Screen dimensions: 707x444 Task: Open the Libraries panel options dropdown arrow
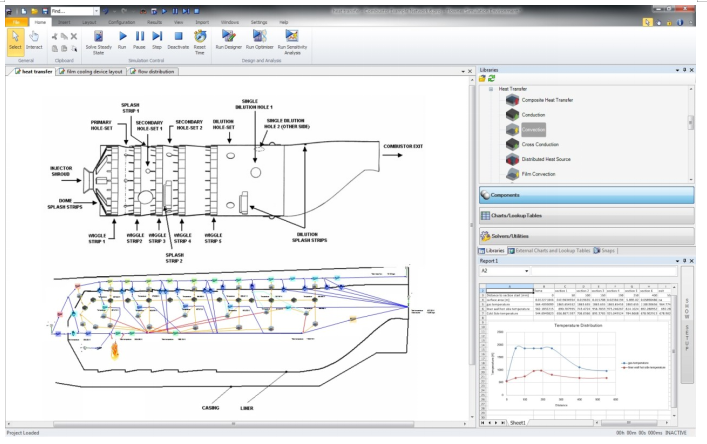pyautogui.click(x=677, y=70)
